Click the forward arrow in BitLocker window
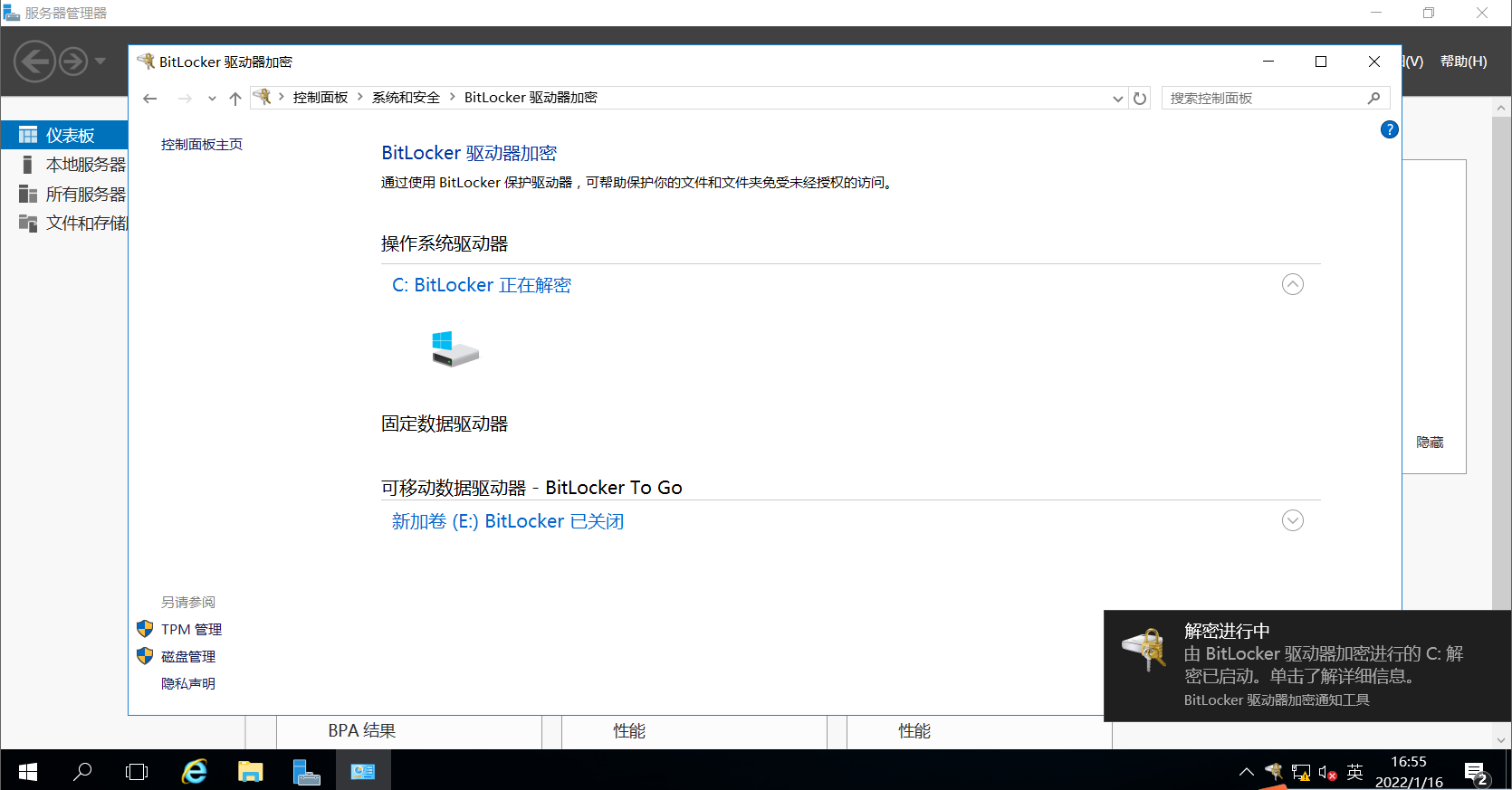The width and height of the screenshot is (1512, 790). click(x=185, y=99)
